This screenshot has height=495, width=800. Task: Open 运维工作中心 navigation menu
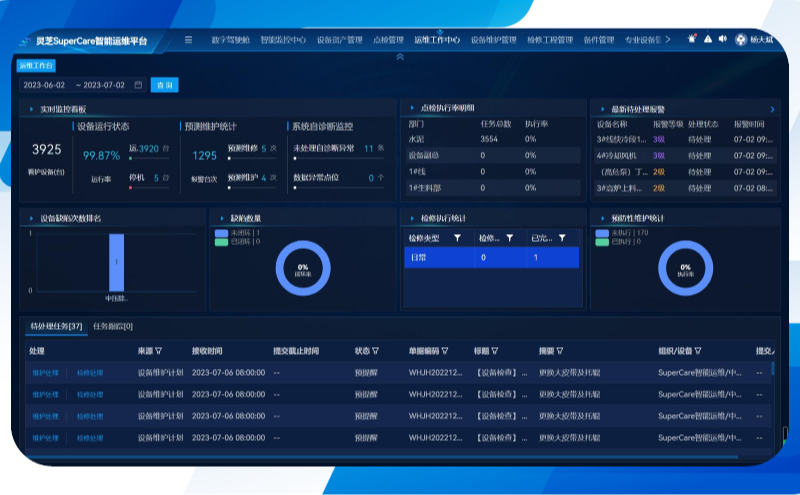435,40
